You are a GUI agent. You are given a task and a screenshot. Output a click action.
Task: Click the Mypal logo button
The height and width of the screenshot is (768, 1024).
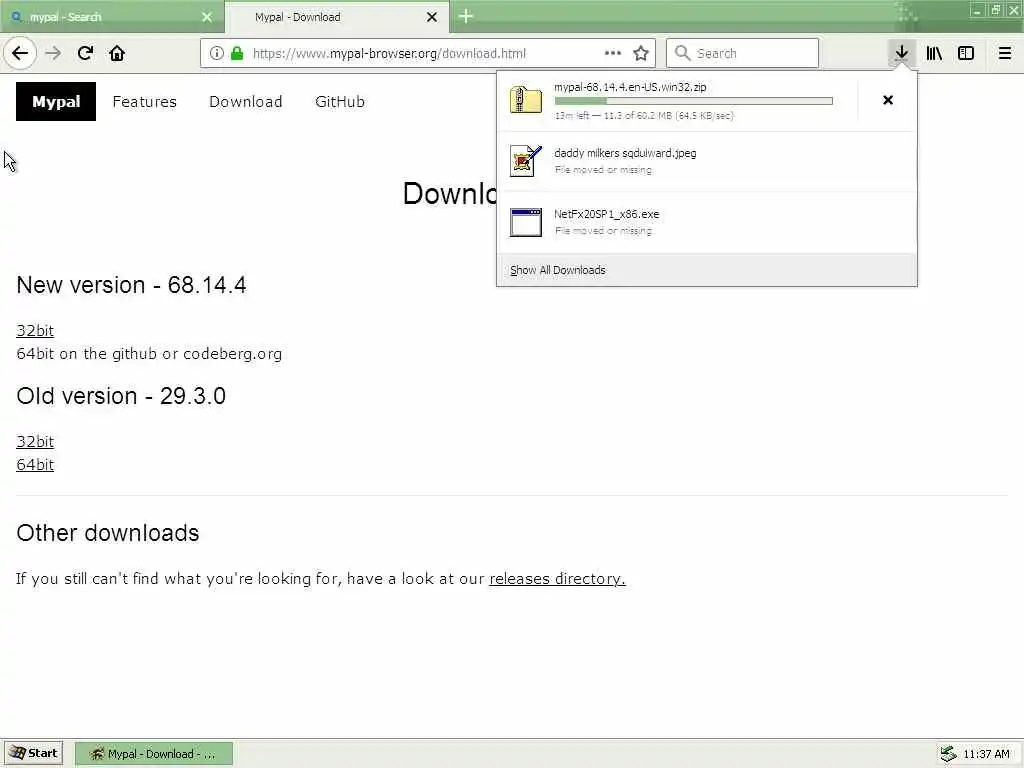56,102
